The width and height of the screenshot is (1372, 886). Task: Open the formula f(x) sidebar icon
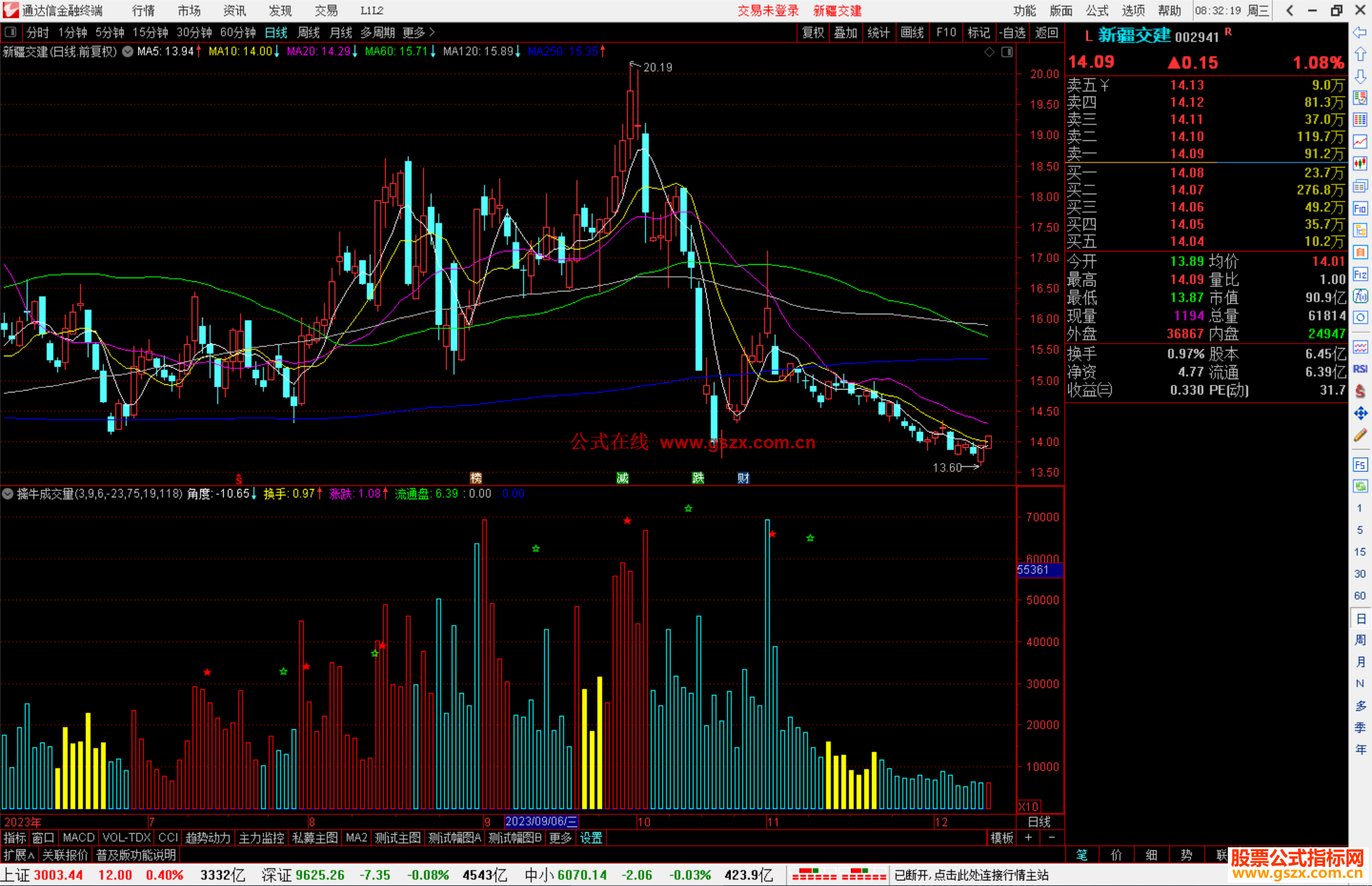coord(1360,296)
